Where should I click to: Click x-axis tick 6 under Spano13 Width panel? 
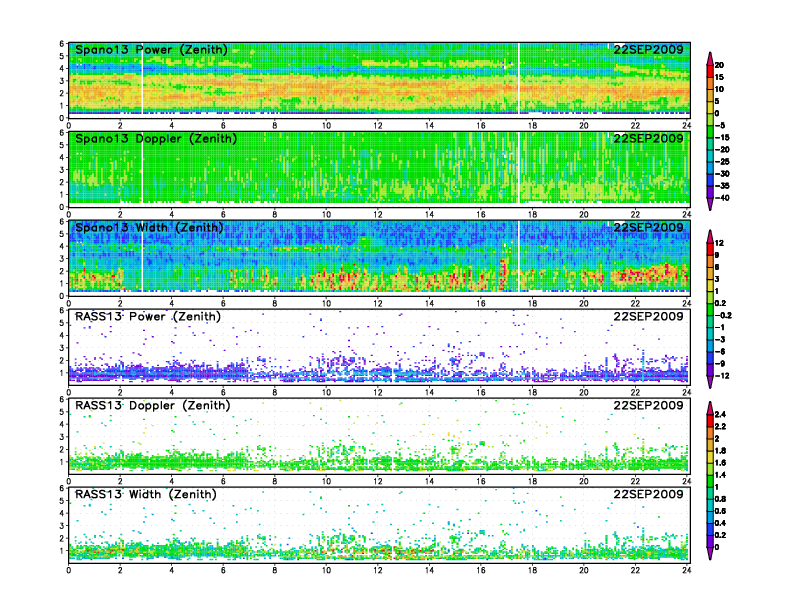(x=223, y=303)
